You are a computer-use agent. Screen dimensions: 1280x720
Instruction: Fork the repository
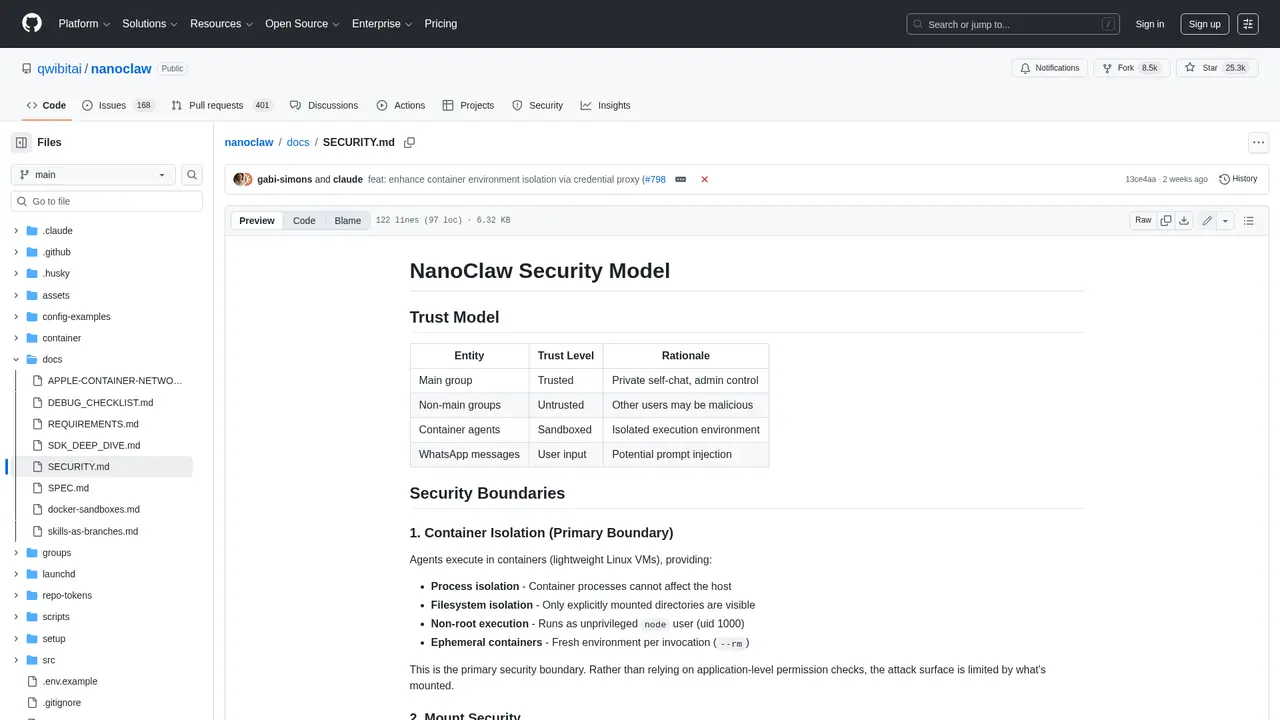(1131, 68)
